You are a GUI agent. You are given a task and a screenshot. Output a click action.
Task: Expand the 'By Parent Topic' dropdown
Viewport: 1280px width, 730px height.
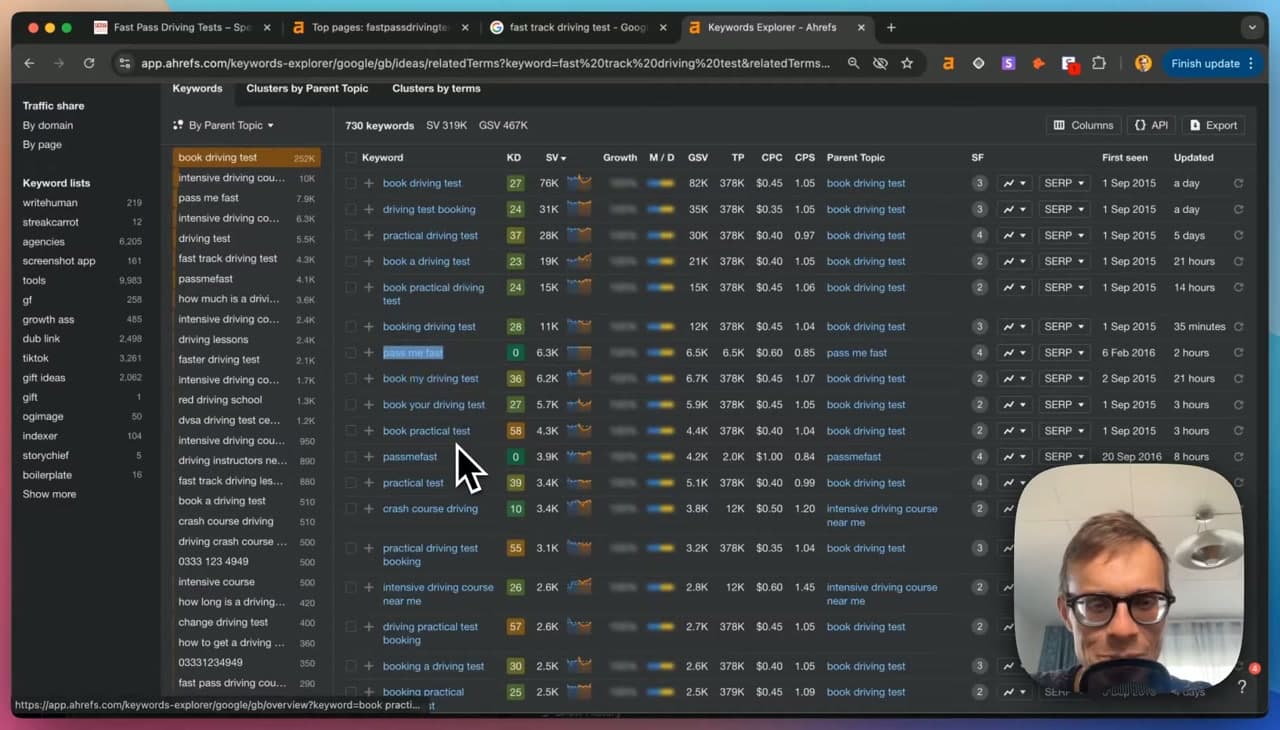pyautogui.click(x=224, y=125)
